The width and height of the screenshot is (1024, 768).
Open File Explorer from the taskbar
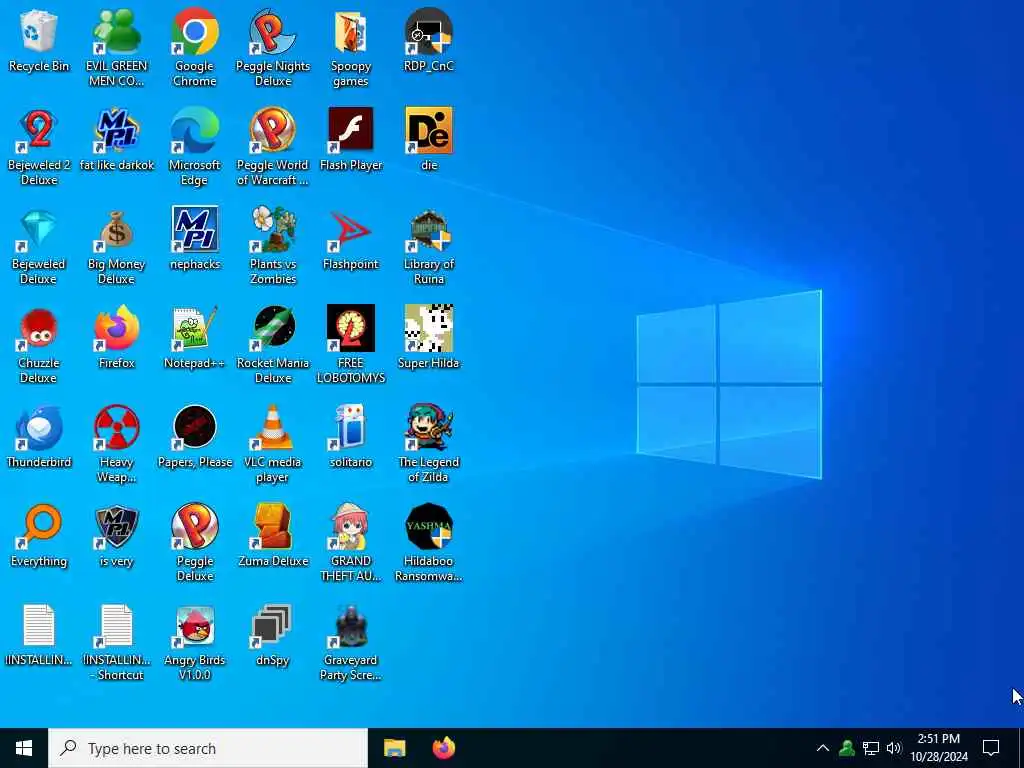tap(394, 748)
